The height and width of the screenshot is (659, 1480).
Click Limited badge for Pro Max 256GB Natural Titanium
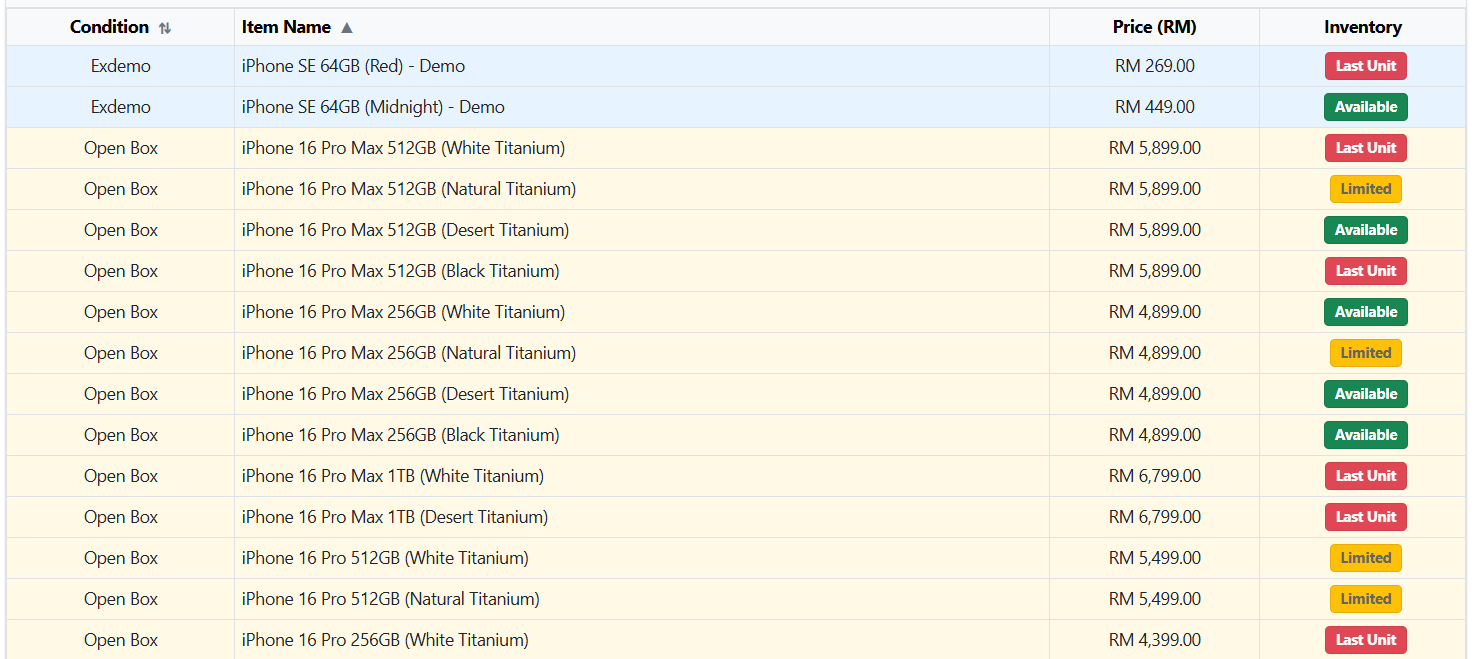pyautogui.click(x=1366, y=353)
